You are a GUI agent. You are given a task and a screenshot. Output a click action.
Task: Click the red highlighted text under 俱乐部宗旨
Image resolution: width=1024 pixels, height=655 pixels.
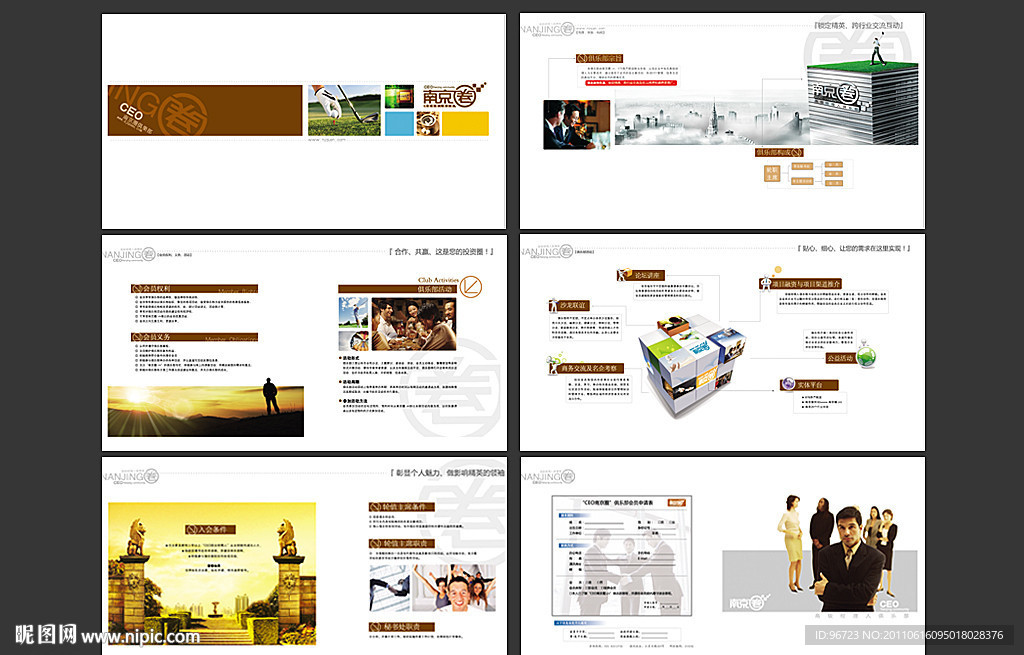click(x=631, y=83)
